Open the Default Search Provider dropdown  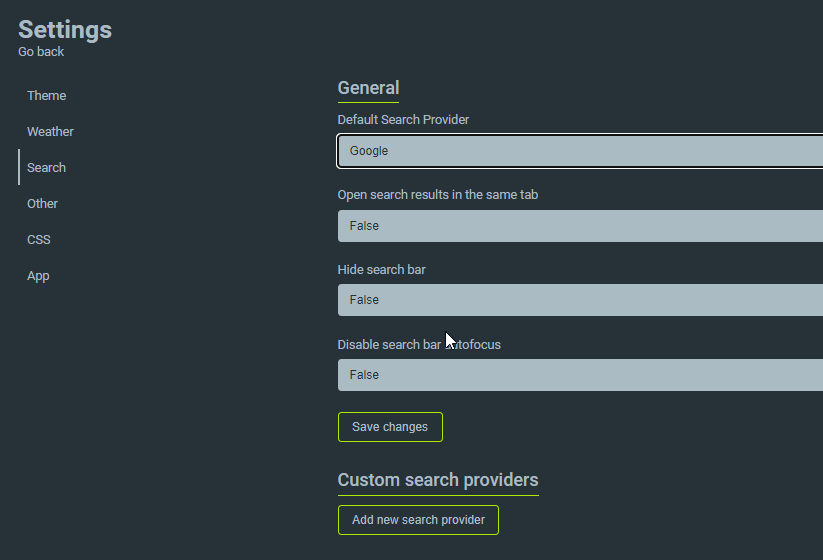tap(580, 151)
